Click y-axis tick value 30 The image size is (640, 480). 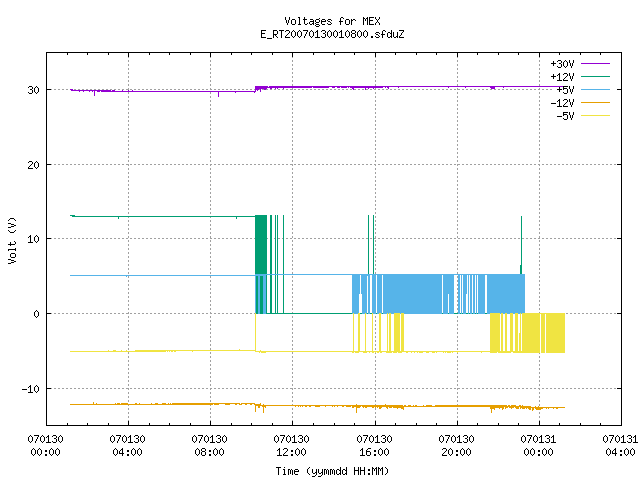click(x=33, y=90)
